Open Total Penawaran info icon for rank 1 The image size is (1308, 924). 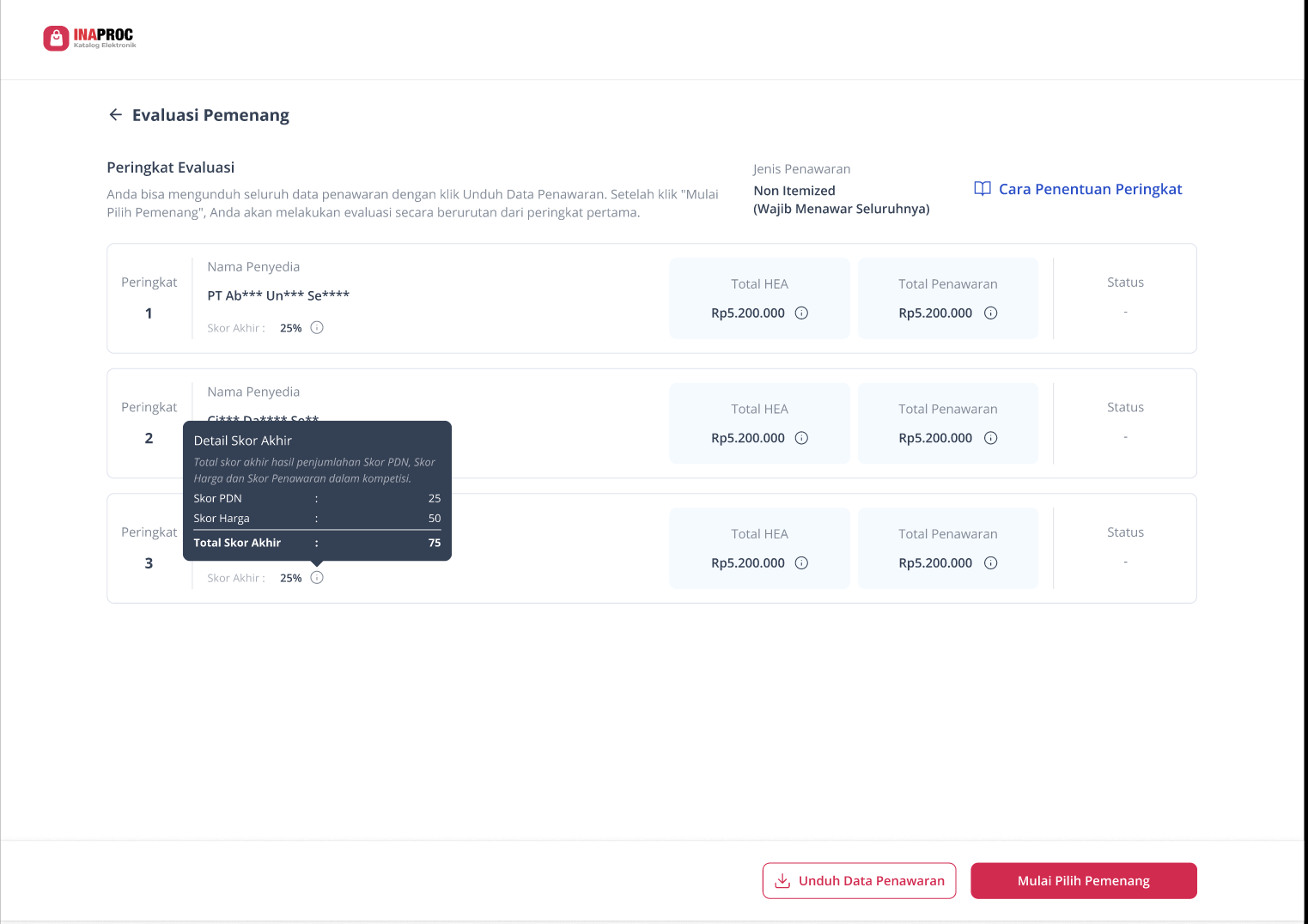(990, 313)
